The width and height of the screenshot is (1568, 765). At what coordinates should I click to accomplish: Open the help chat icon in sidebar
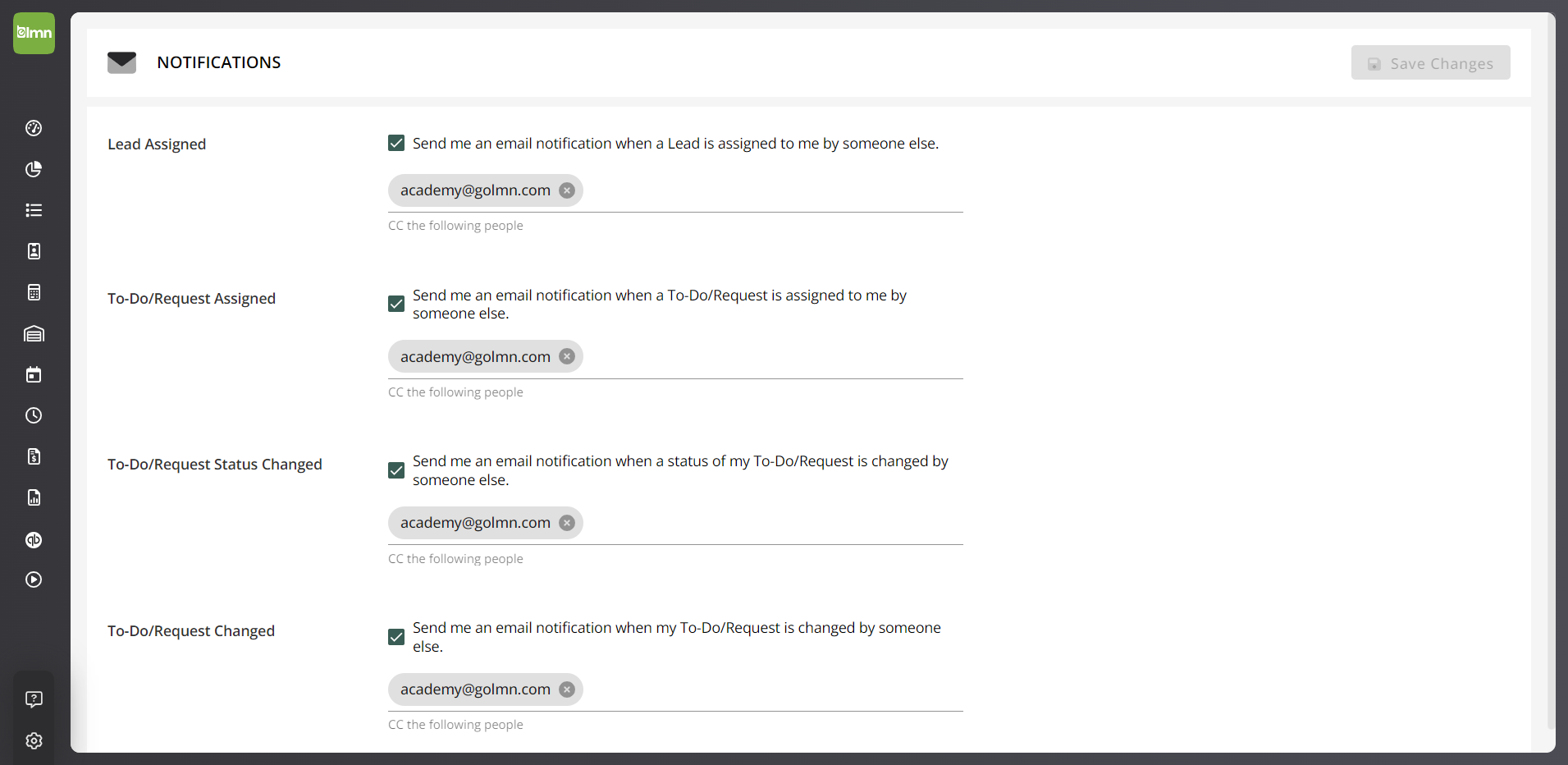[34, 699]
